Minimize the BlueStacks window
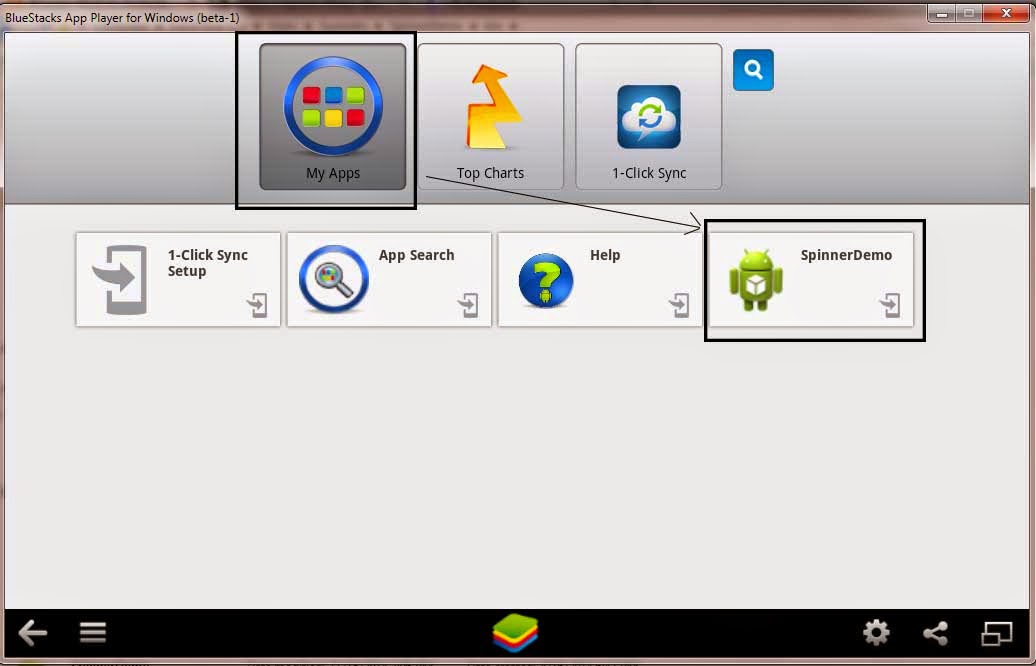 tap(942, 13)
